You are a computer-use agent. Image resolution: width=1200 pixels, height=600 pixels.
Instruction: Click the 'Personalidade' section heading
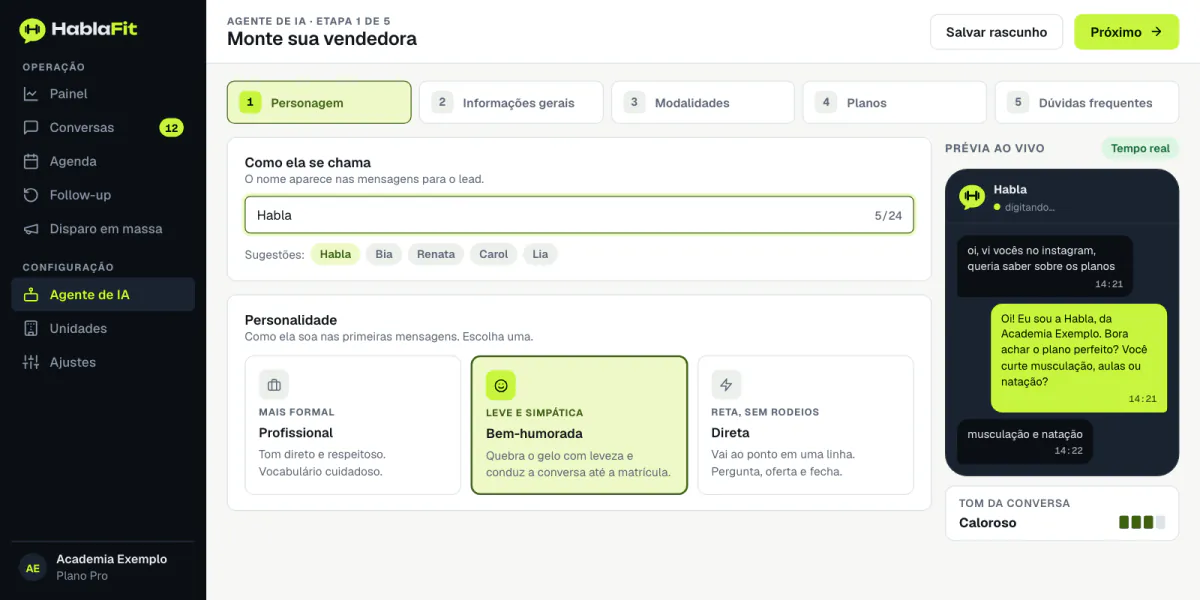(291, 320)
